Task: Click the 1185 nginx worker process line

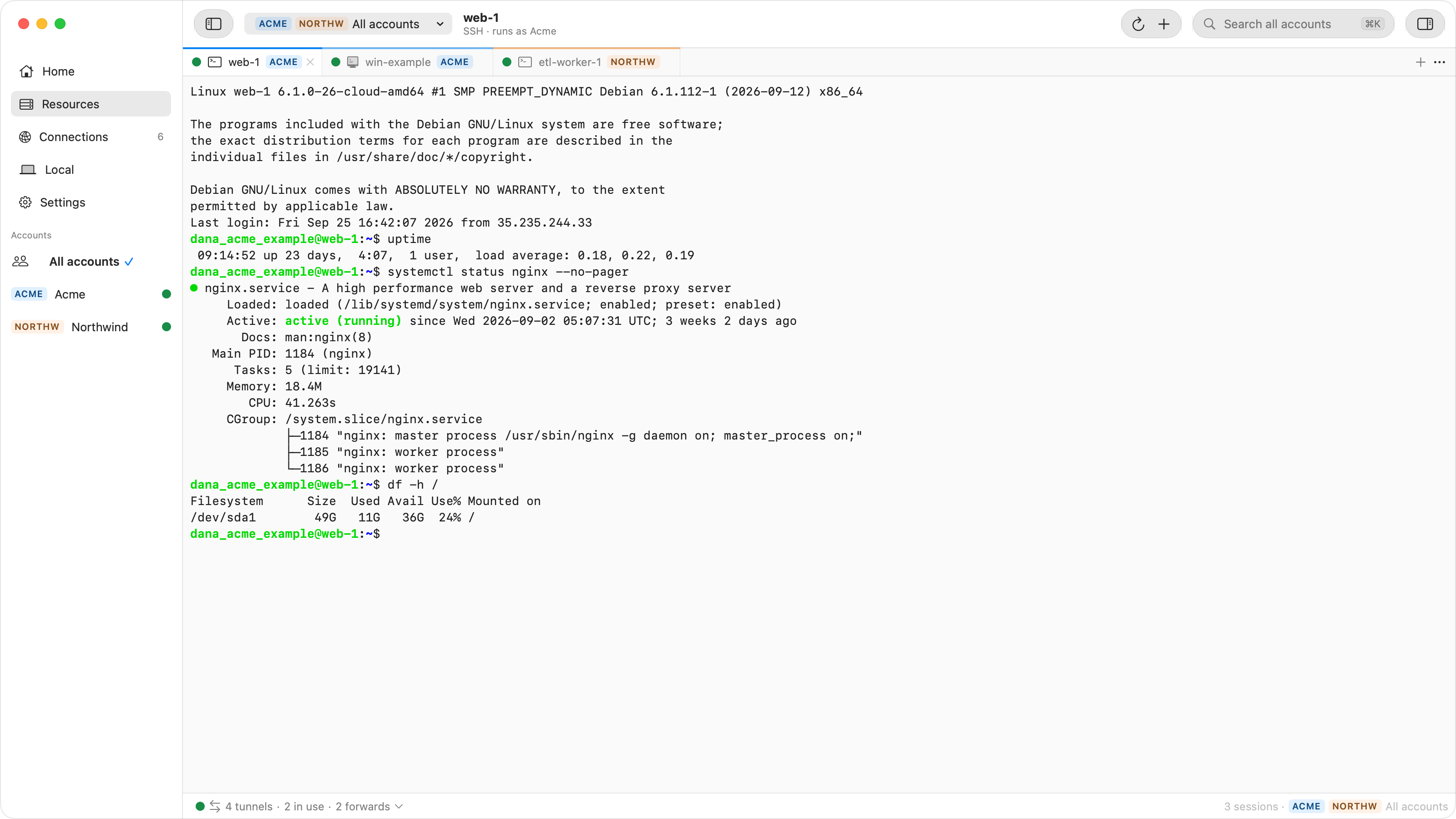Action: click(396, 452)
